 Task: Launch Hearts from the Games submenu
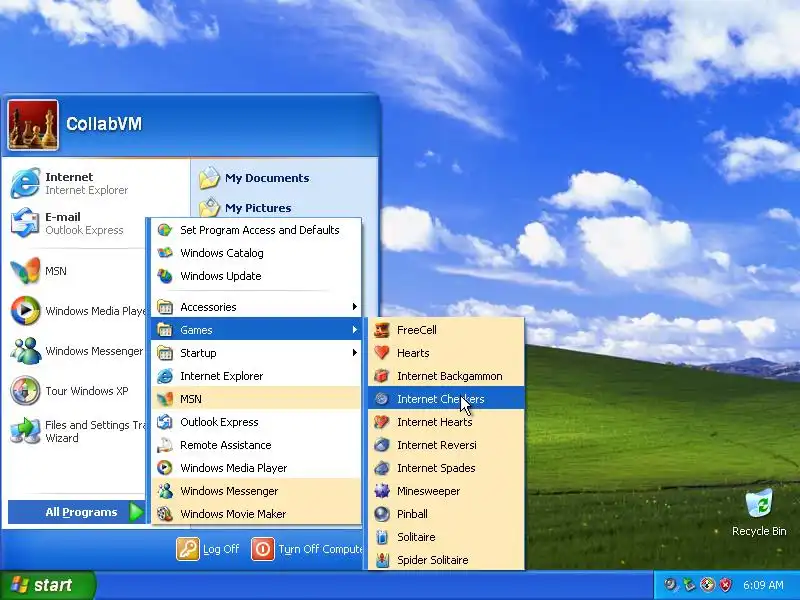[446, 353]
